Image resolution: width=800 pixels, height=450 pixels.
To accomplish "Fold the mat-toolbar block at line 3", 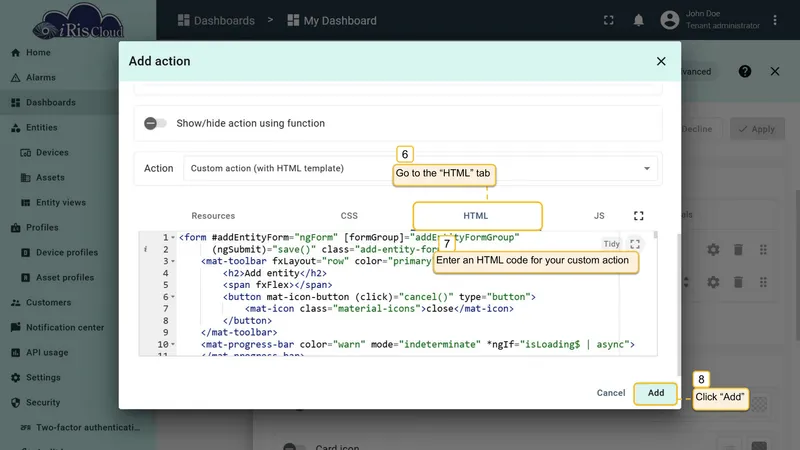I will [x=173, y=261].
